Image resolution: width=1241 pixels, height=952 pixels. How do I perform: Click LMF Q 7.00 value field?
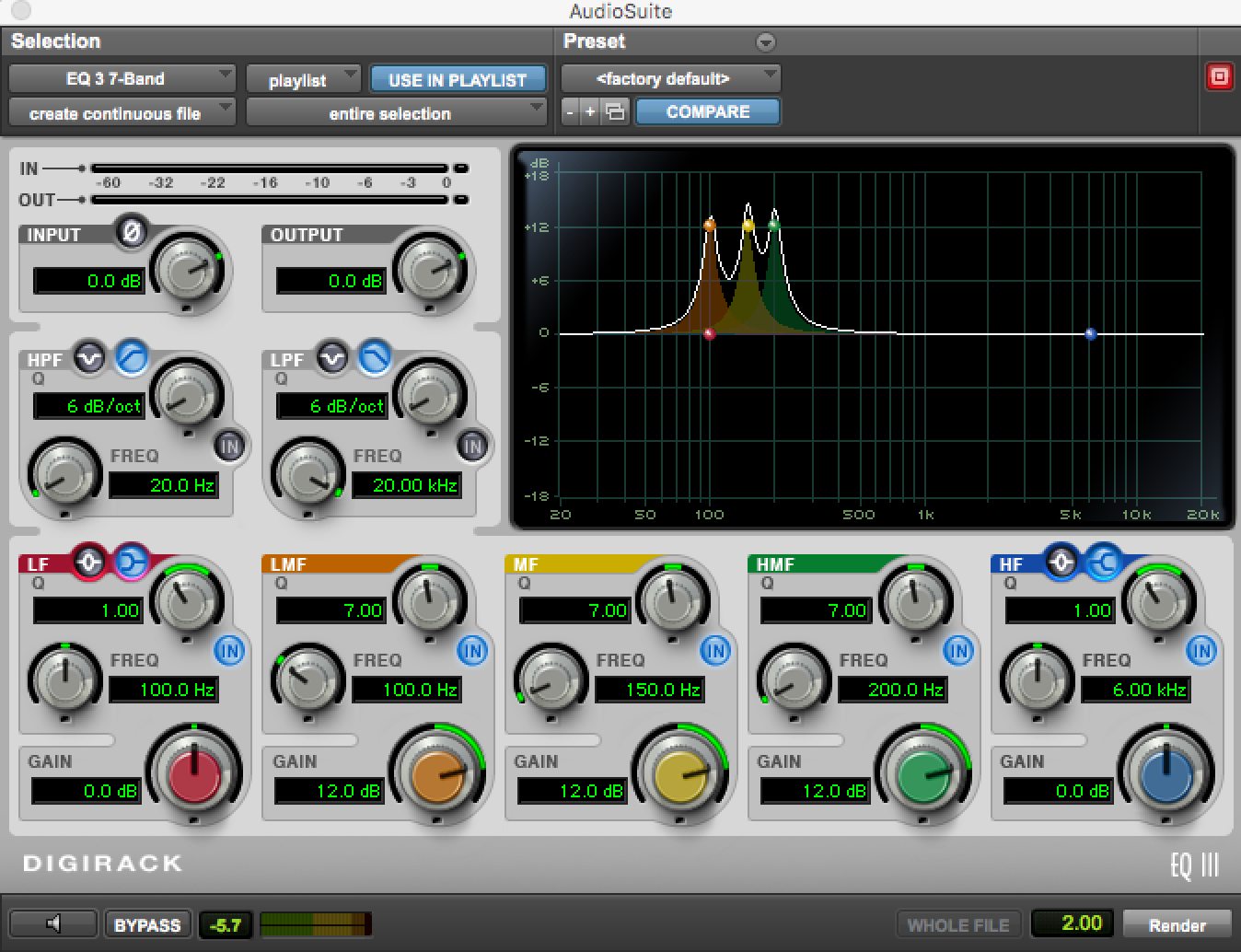pyautogui.click(x=331, y=610)
